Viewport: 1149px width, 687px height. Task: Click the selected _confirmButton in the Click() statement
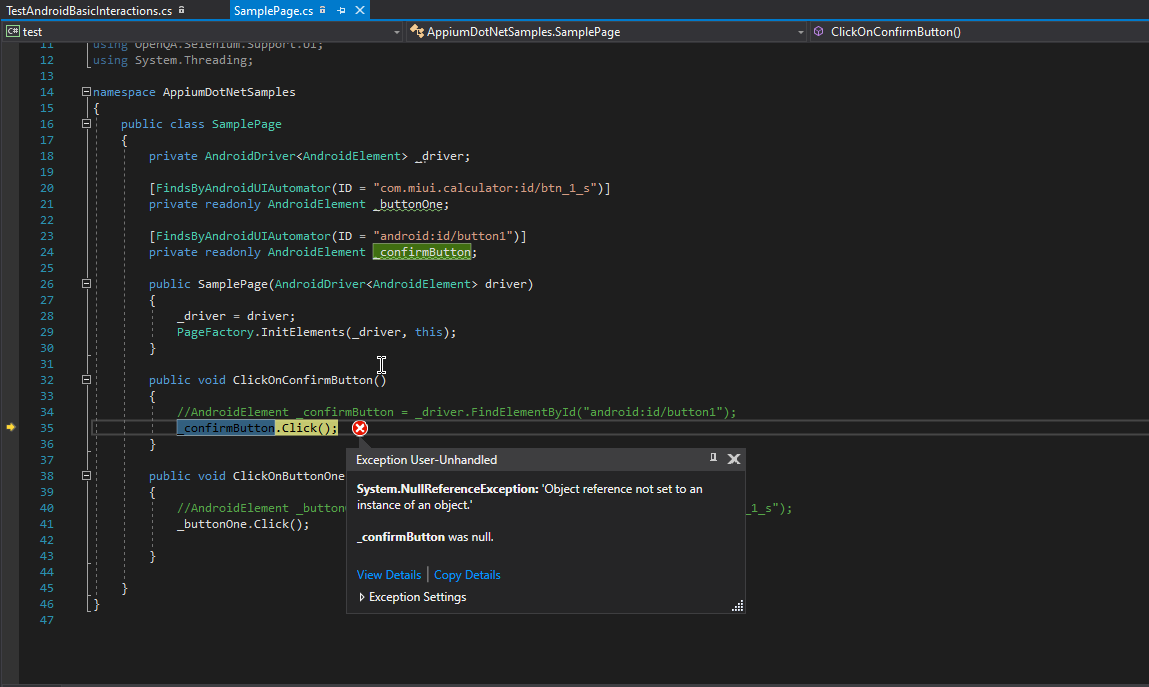226,428
